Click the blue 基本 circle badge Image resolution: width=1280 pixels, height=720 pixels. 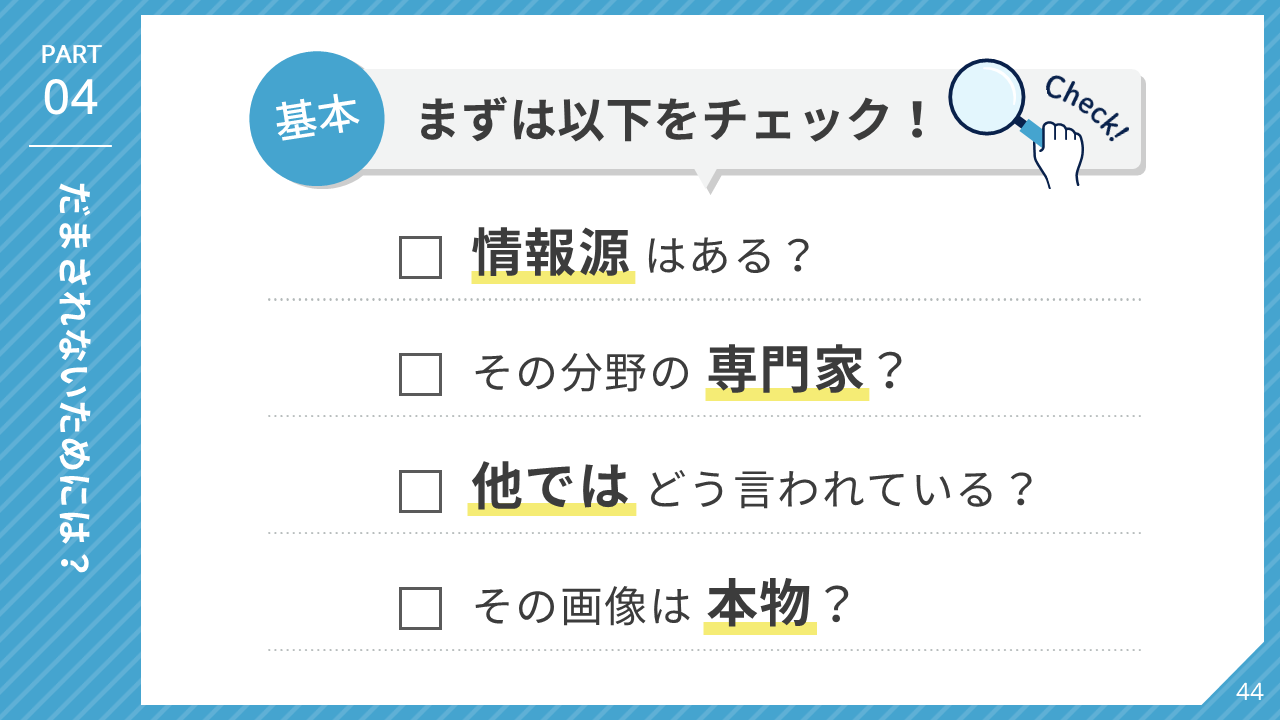click(x=317, y=119)
